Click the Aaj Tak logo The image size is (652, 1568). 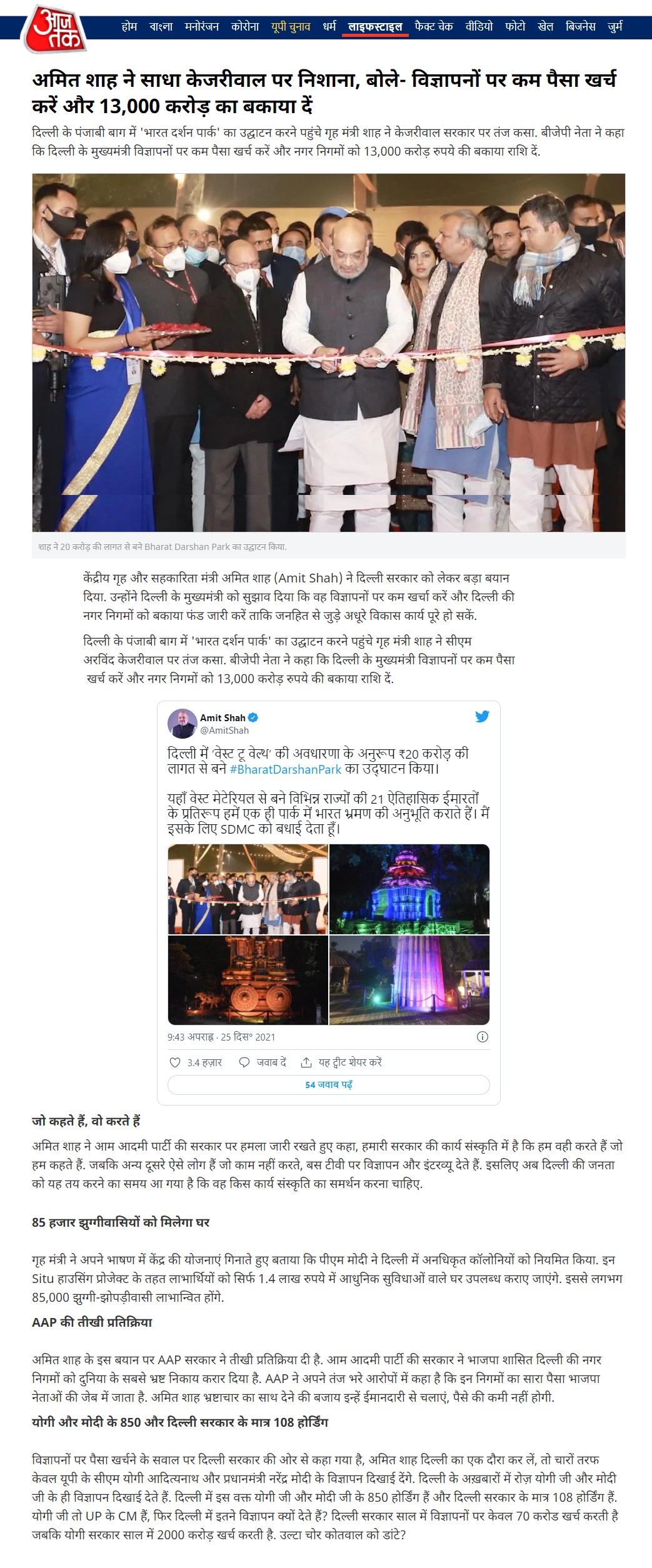pos(54,28)
